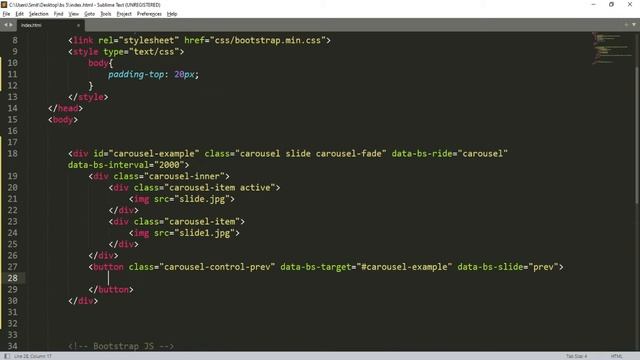Image resolution: width=640 pixels, height=360 pixels.
Task: Open the Help menu
Action: (x=172, y=14)
